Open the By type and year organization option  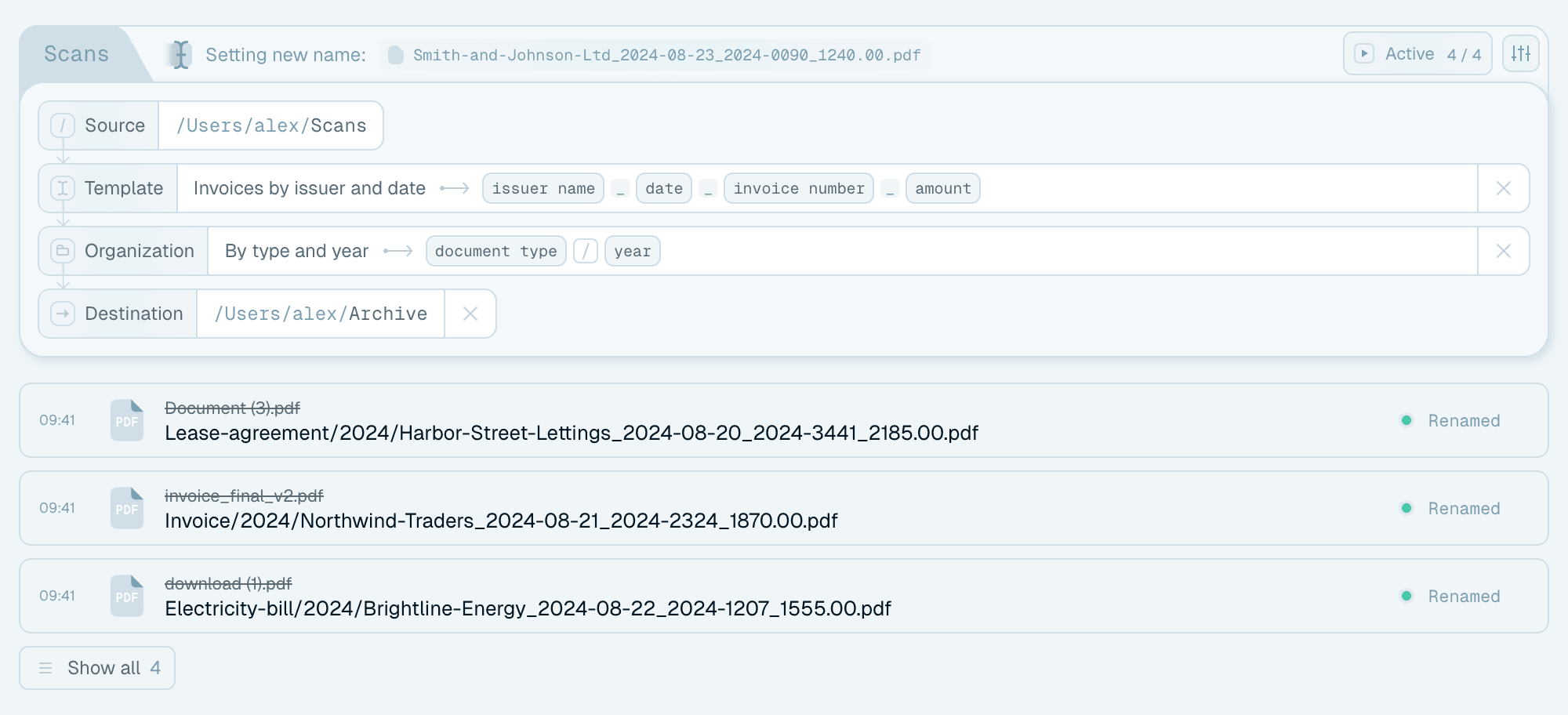[x=296, y=251]
